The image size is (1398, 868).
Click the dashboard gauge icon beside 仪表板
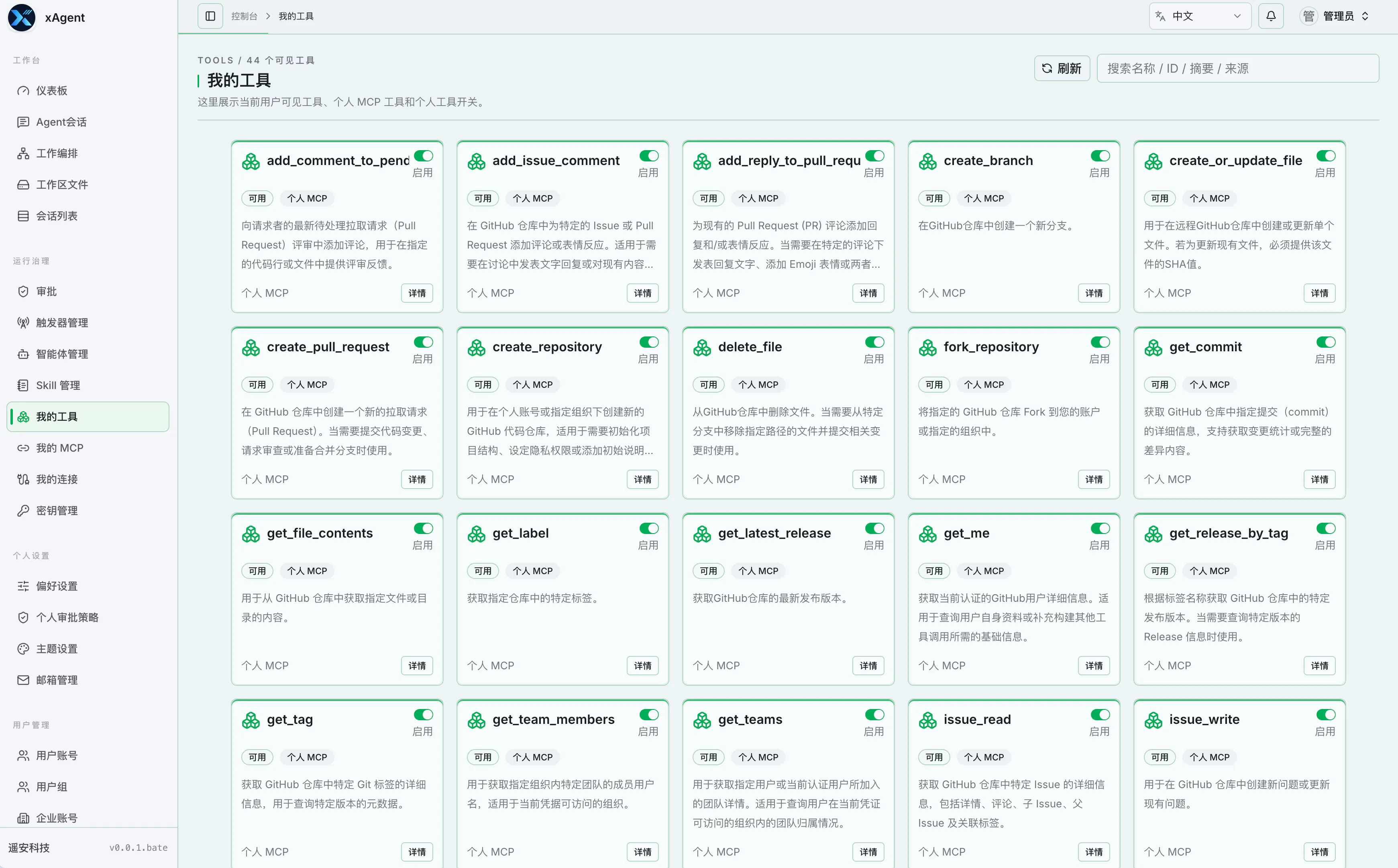[x=23, y=91]
